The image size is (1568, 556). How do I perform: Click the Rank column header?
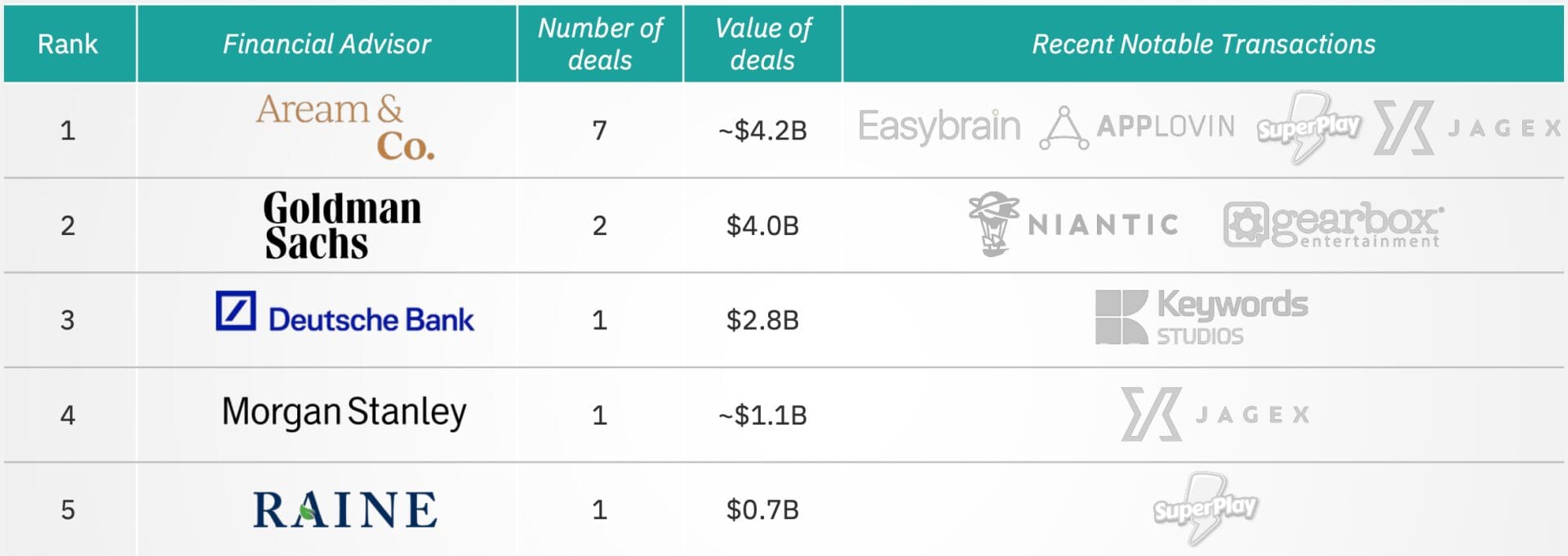click(69, 43)
